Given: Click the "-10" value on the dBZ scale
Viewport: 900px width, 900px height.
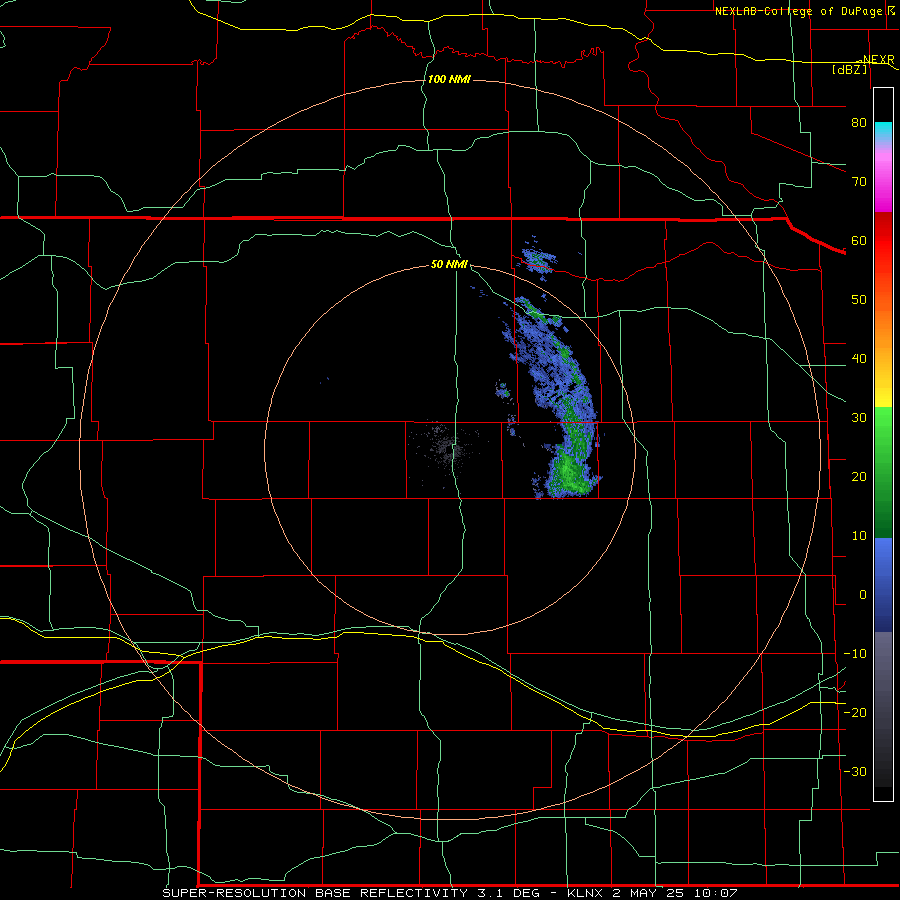Looking at the screenshot, I should pos(855,654).
